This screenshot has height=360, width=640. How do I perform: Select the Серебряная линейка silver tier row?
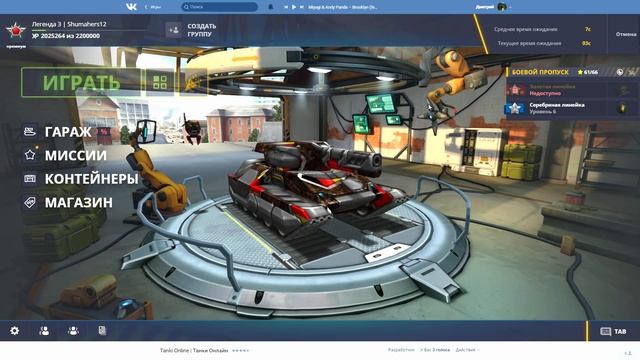pos(572,108)
